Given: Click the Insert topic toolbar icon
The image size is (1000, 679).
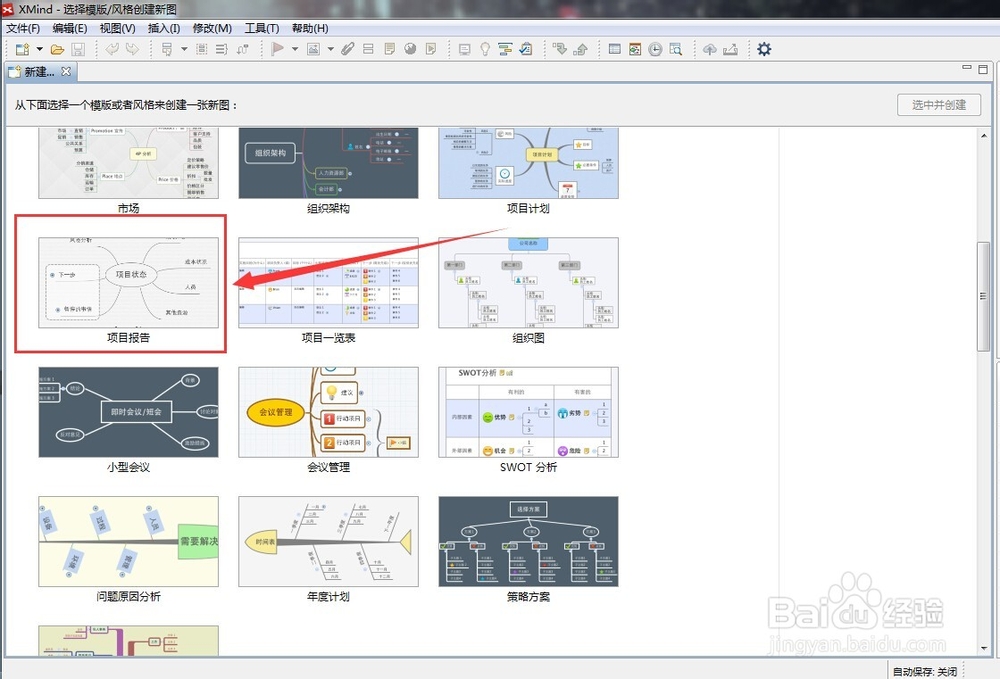Looking at the screenshot, I should click(167, 49).
